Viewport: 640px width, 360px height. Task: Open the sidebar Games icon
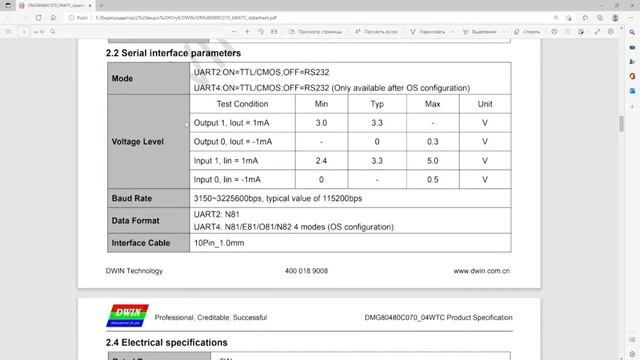[x=632, y=62]
